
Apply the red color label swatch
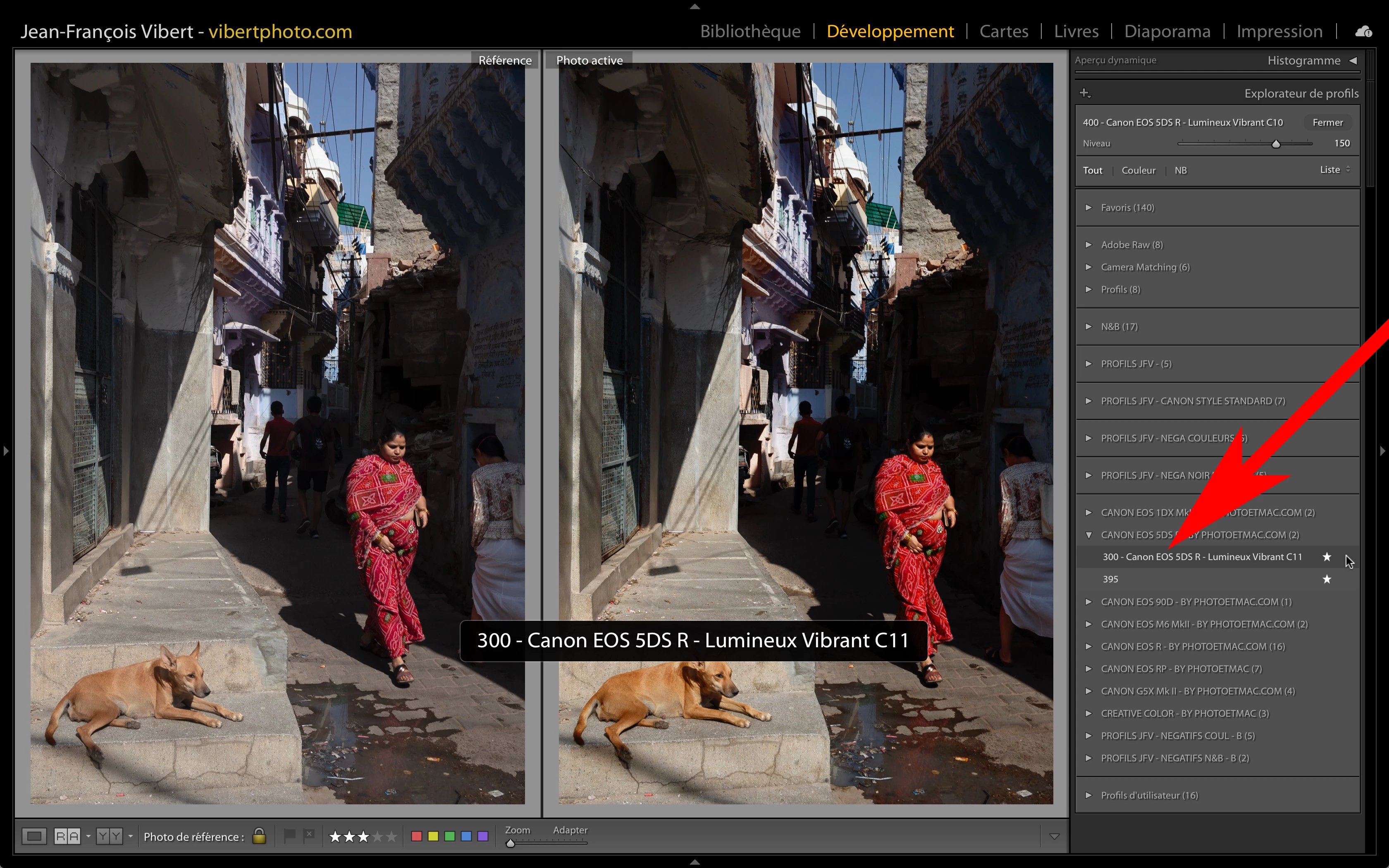point(417,837)
